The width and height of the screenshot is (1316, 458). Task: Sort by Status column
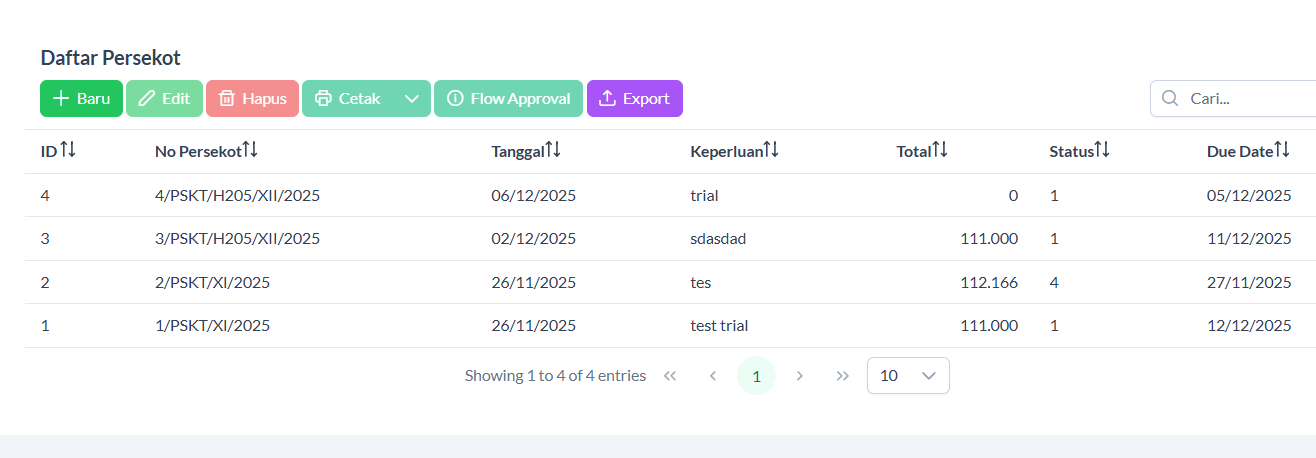(1102, 151)
